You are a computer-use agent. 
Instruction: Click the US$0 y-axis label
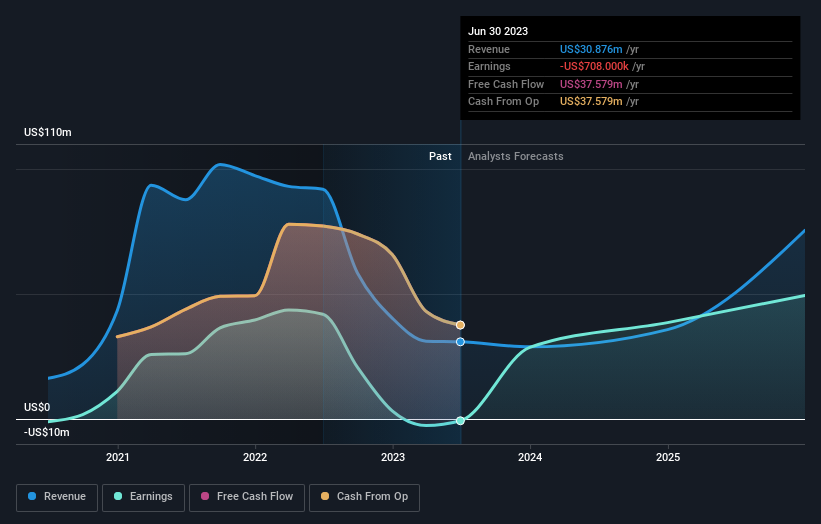point(37,407)
